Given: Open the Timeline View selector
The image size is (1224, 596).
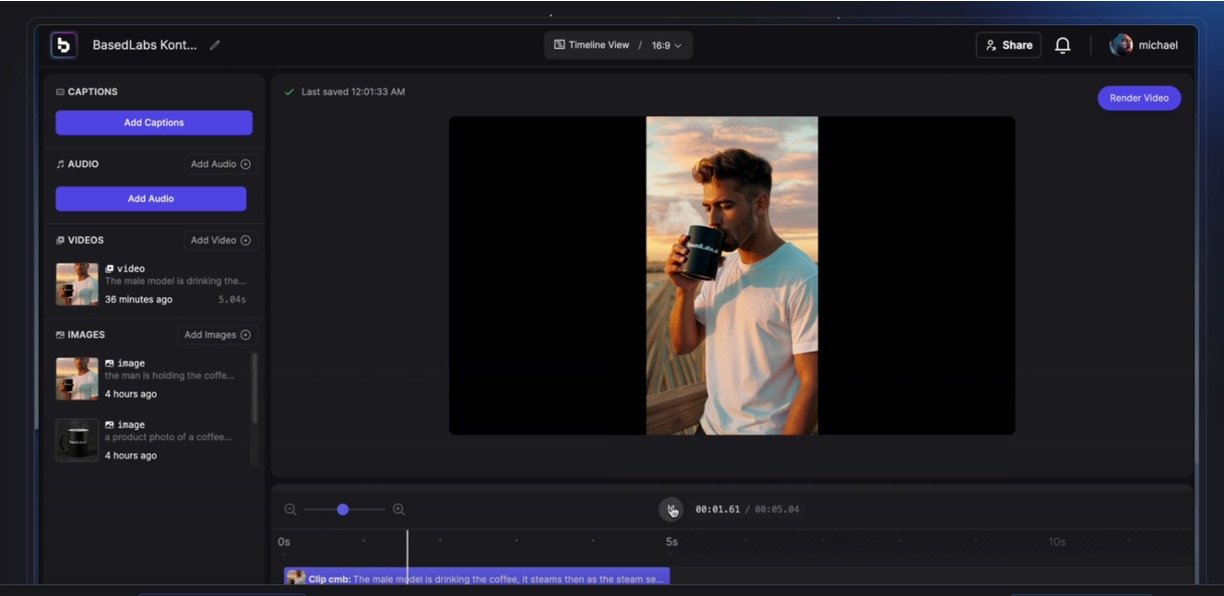Looking at the screenshot, I should (592, 45).
